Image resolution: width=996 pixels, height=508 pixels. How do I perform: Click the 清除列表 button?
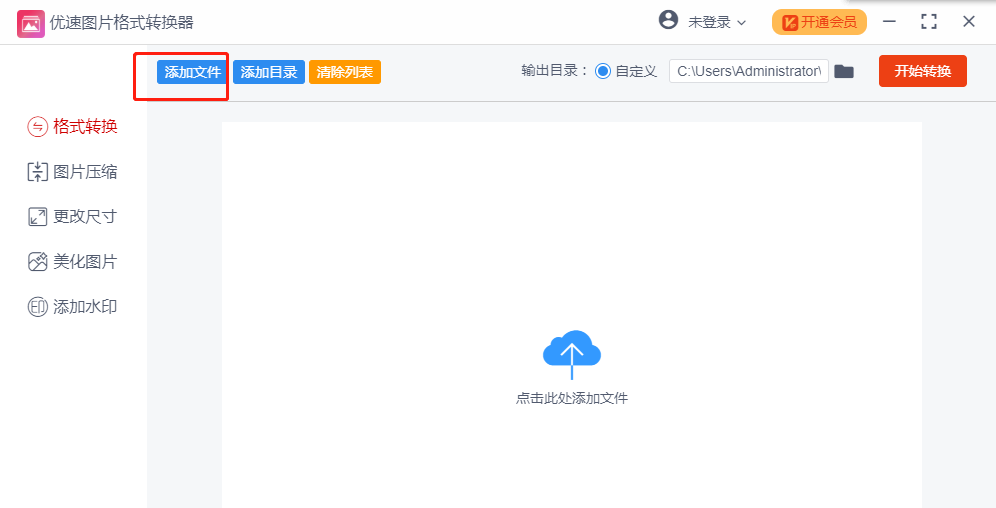(x=345, y=72)
